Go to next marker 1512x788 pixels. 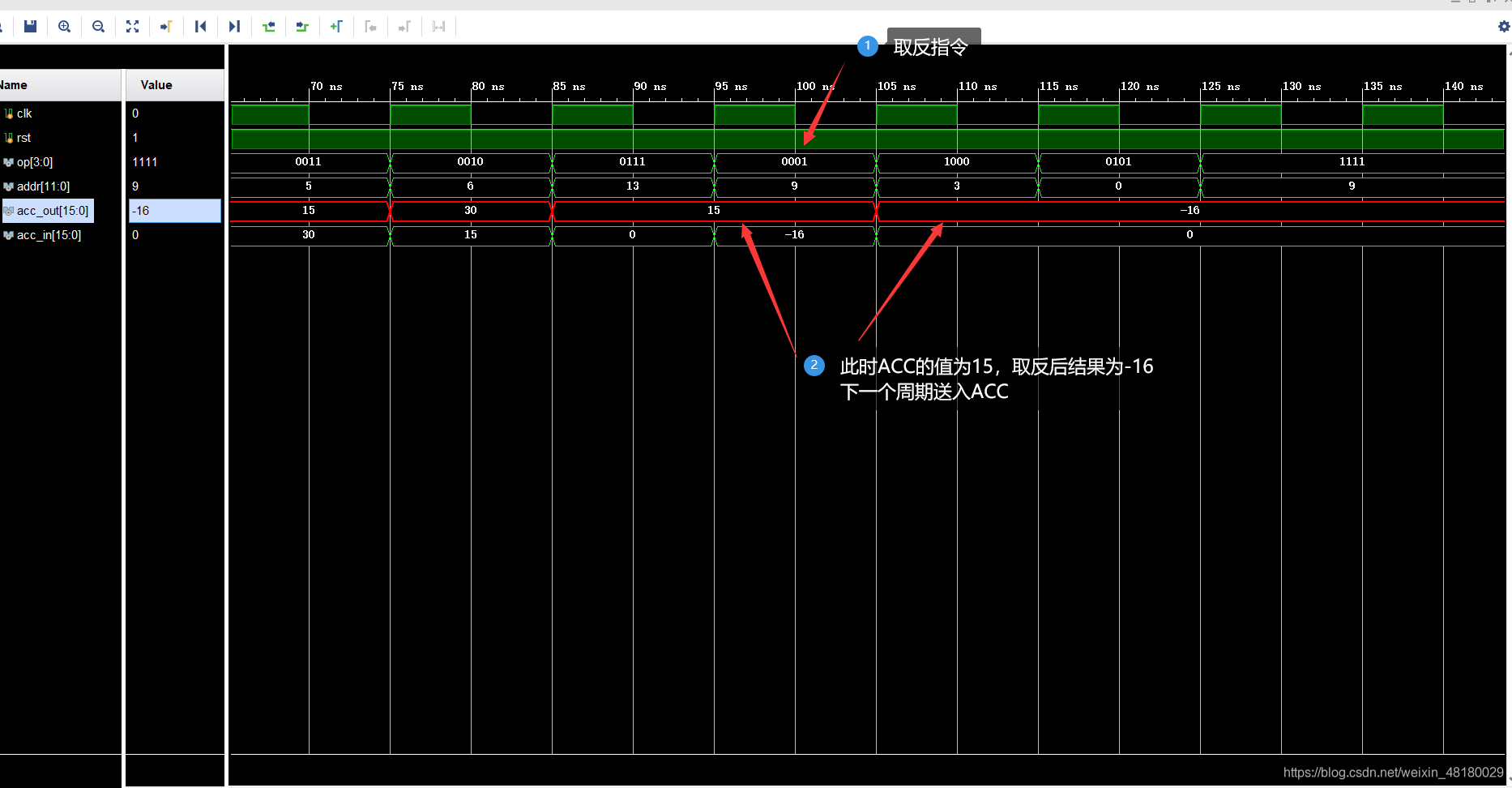404,27
